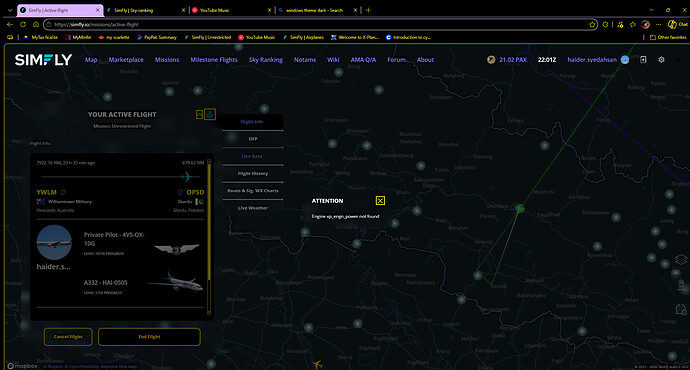This screenshot has width=690, height=370.
Task: Click the yellow airplane icon at the map bottom
Action: pyautogui.click(x=318, y=364)
